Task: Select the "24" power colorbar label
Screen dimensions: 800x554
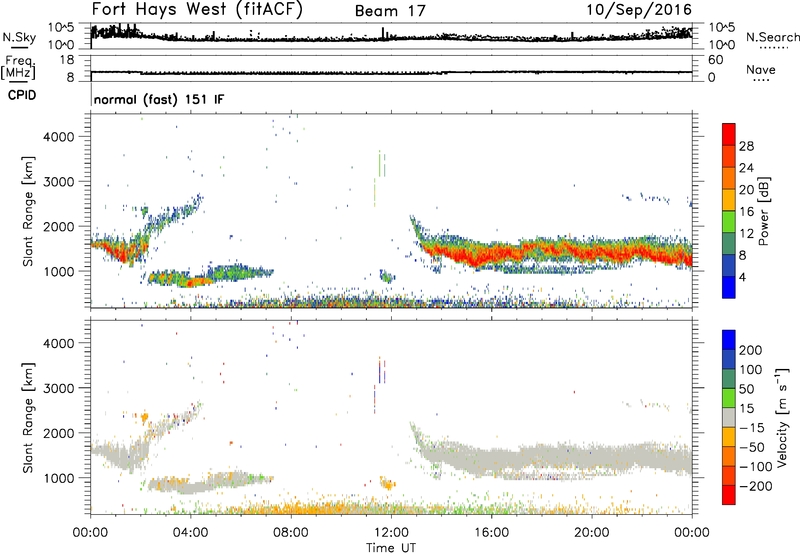Action: [746, 168]
